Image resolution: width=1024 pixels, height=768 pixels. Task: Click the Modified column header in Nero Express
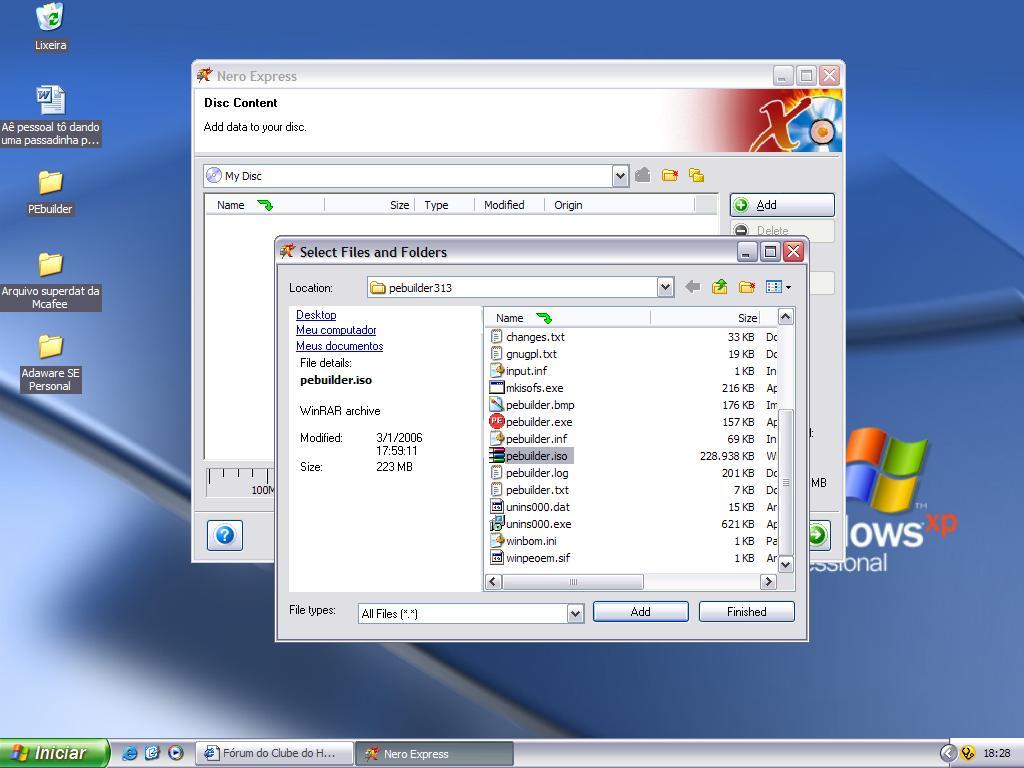click(x=509, y=205)
